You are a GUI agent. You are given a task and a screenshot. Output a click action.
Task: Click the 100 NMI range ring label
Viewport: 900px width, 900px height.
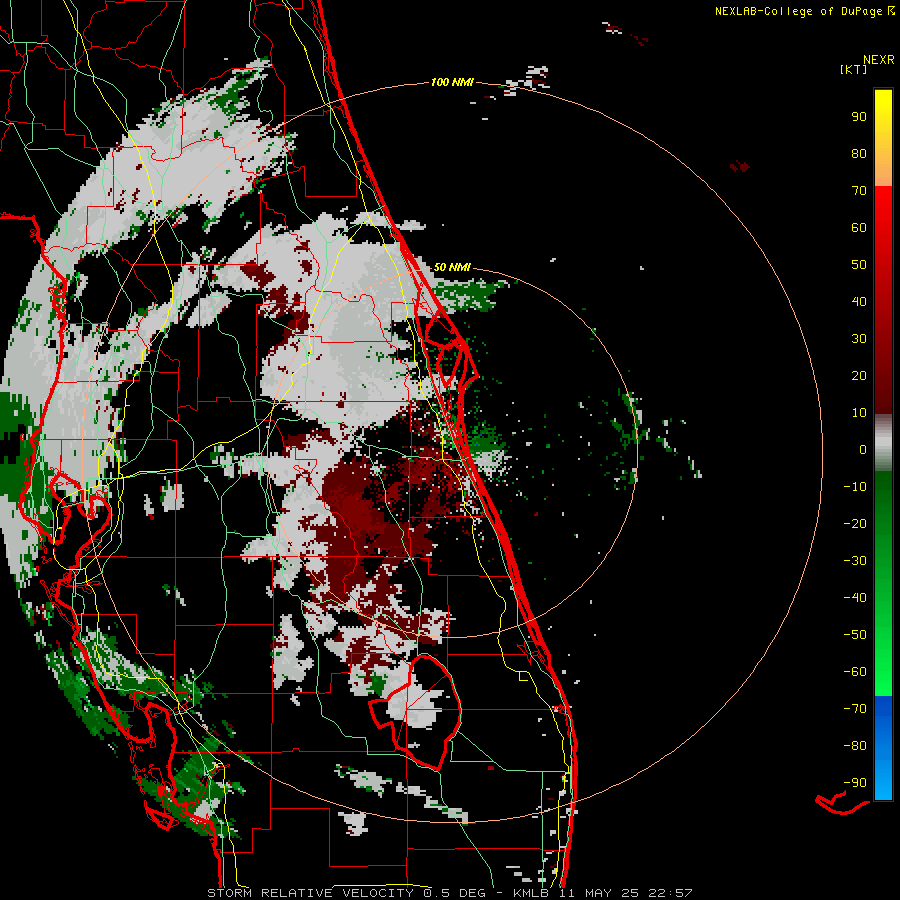tap(452, 83)
